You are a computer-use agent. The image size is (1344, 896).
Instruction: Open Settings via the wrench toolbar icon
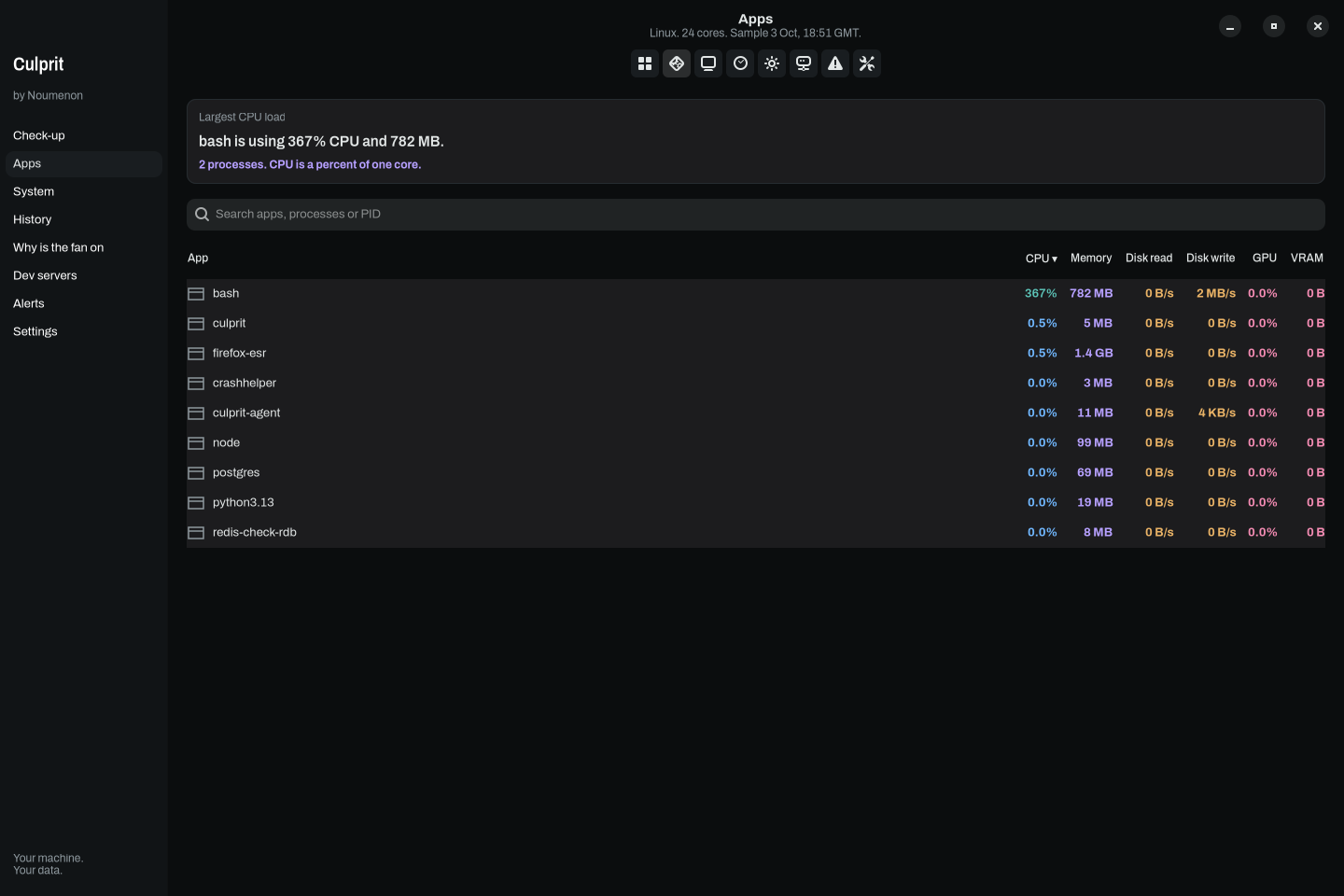(x=867, y=63)
